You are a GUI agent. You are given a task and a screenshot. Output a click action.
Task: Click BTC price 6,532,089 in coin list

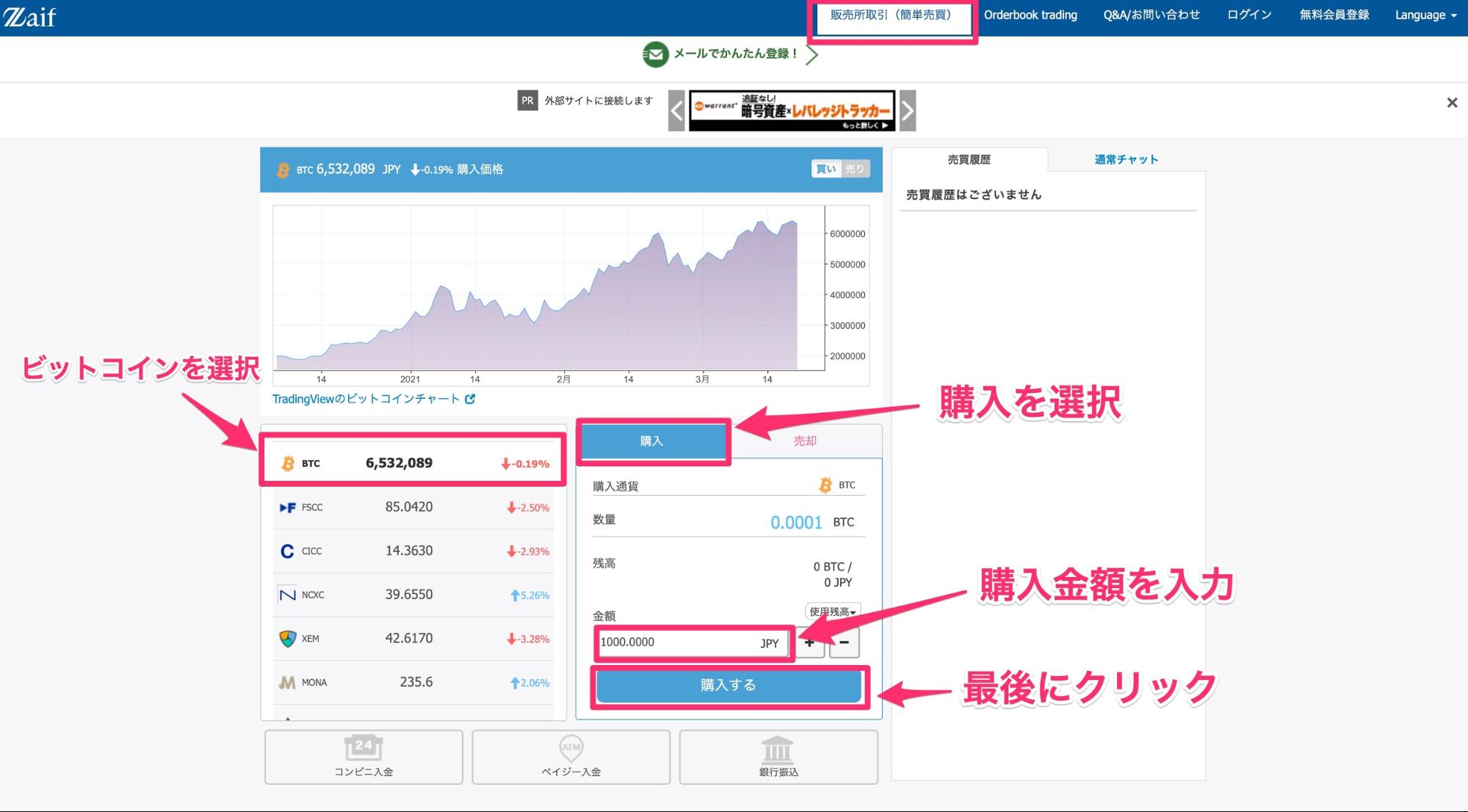point(399,463)
